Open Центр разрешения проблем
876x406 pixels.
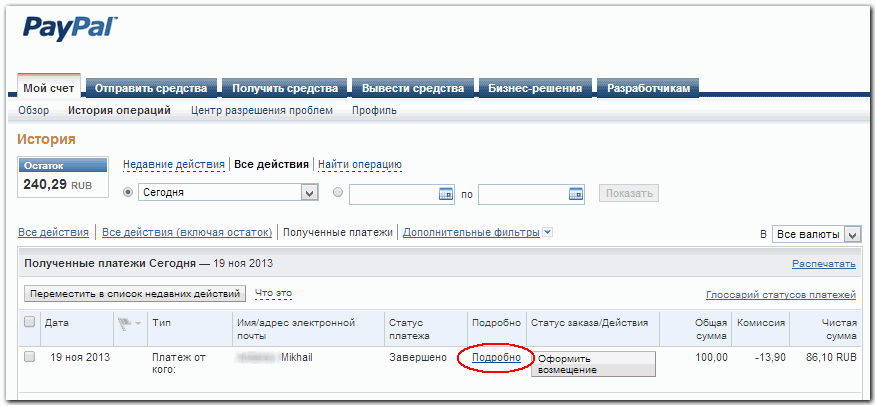coord(262,111)
